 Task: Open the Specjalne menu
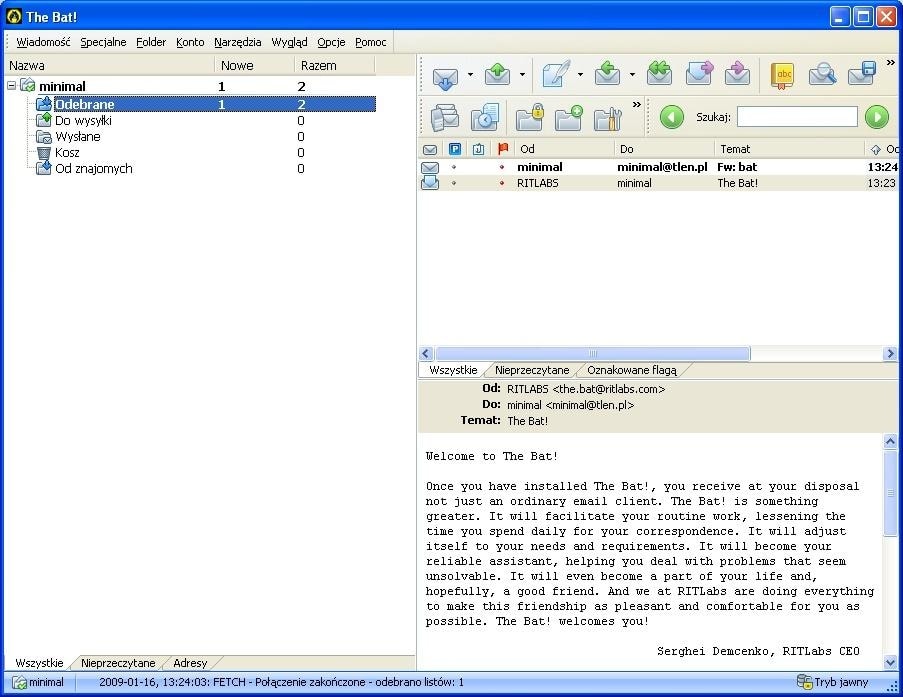tap(103, 42)
